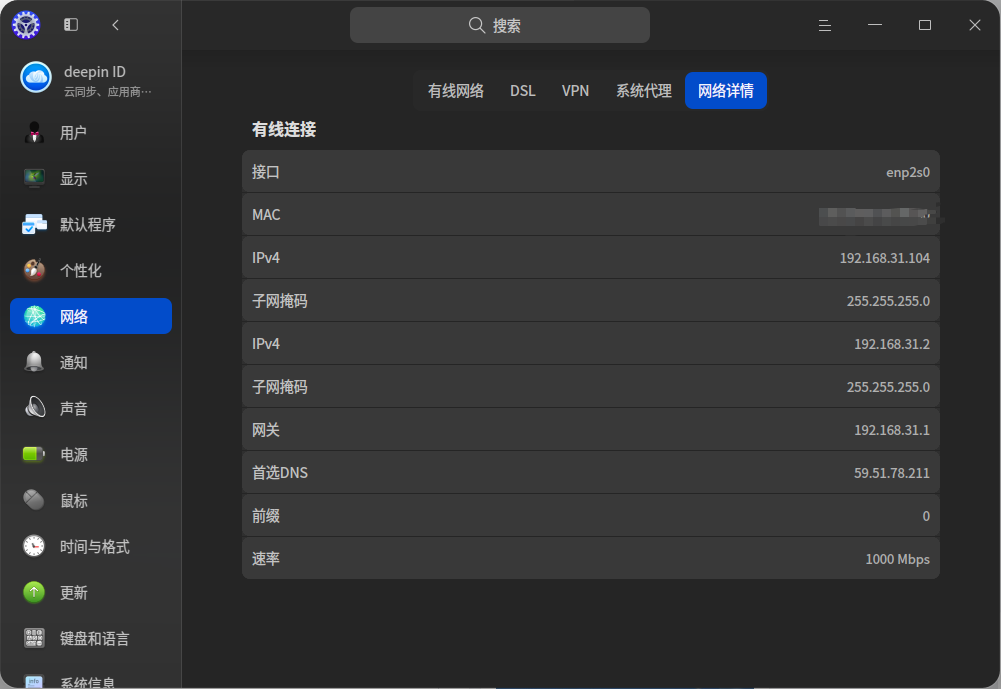
Task: Click the interface value enp2s0
Action: click(908, 172)
